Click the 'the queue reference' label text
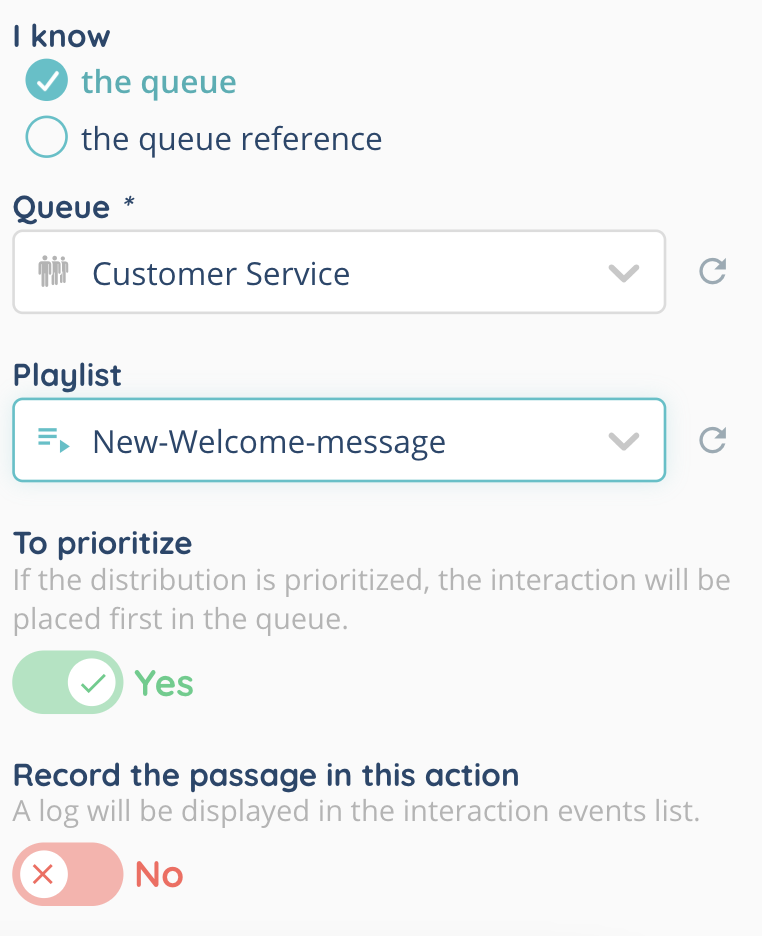Screen dimensions: 762x936 point(231,138)
